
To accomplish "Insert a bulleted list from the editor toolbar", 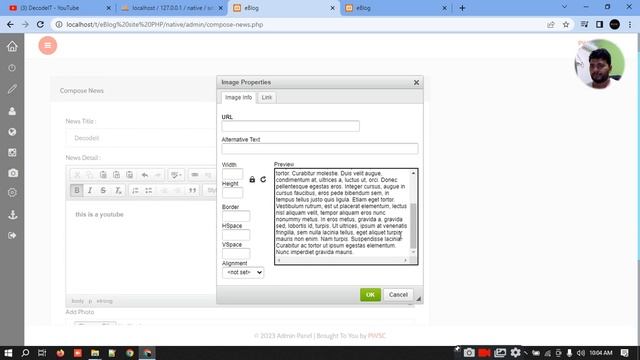I will (149, 190).
